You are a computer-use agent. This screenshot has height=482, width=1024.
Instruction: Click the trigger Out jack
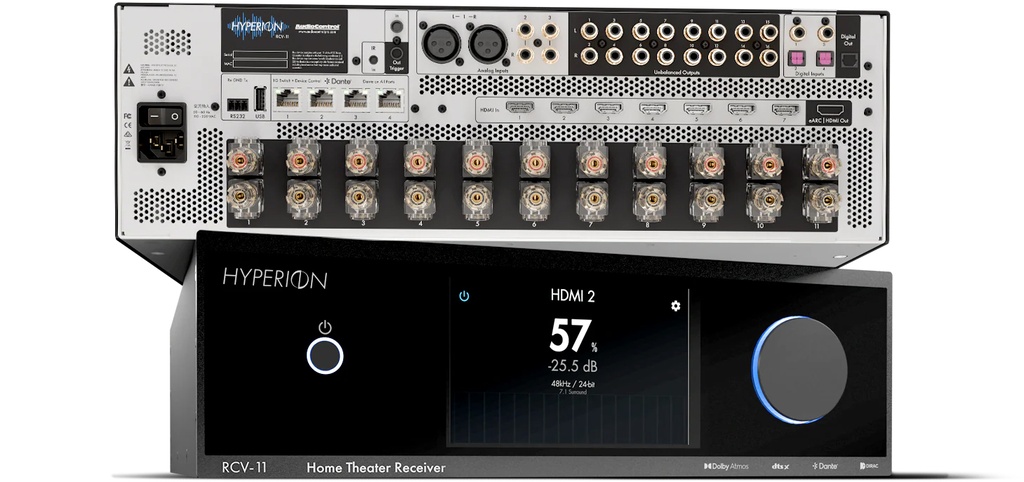coord(396,54)
